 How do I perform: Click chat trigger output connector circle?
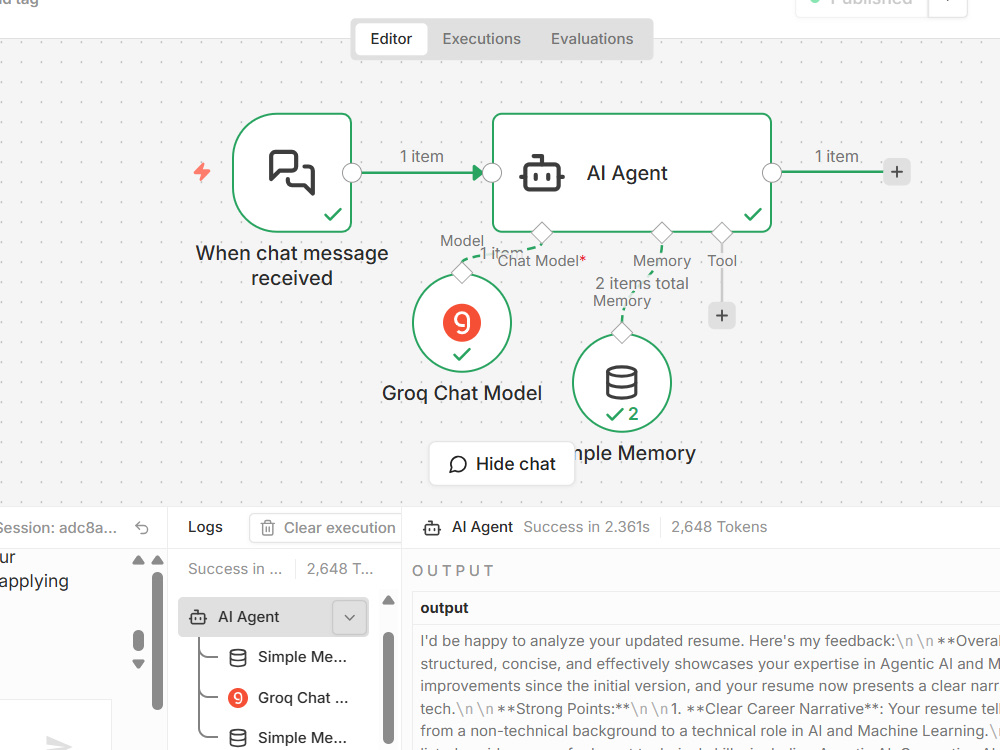pyautogui.click(x=351, y=172)
